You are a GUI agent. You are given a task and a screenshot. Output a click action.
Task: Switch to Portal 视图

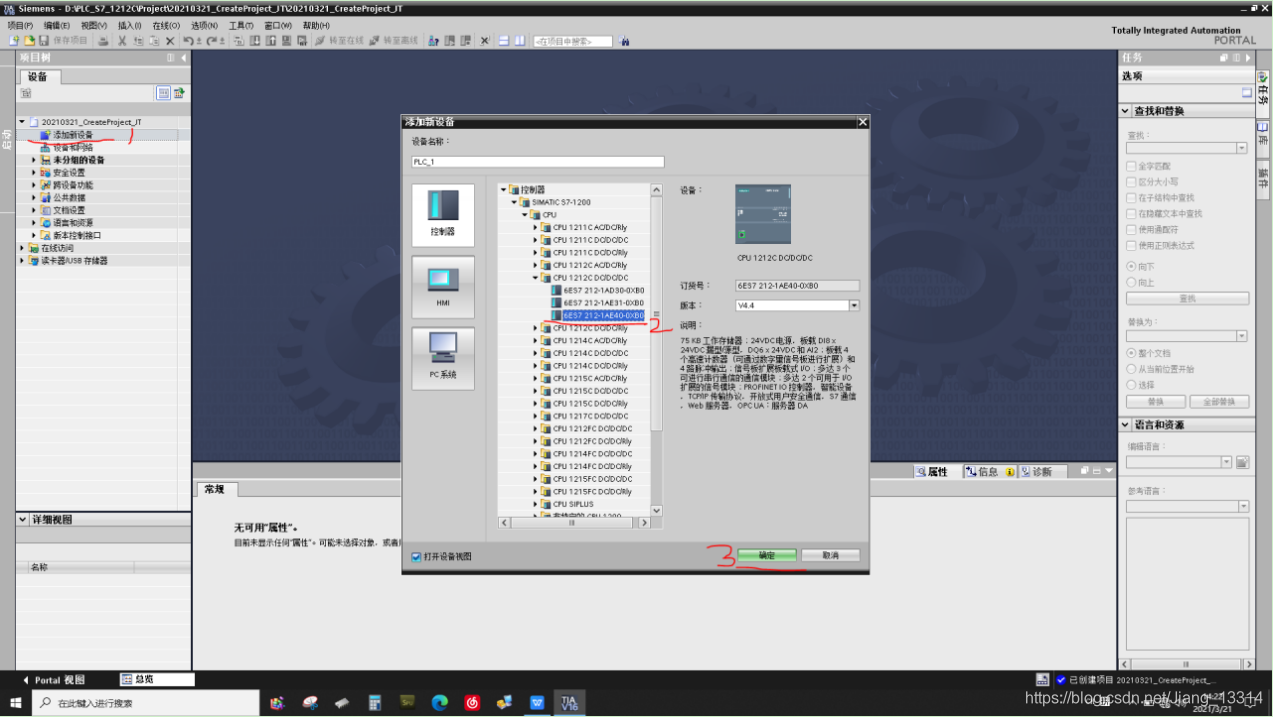[x=54, y=680]
